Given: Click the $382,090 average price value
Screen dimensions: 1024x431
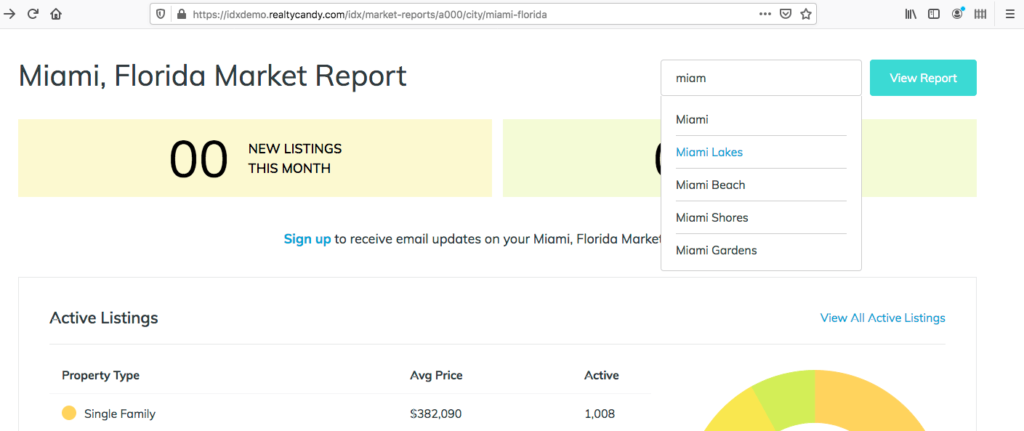Looking at the screenshot, I should (x=436, y=413).
